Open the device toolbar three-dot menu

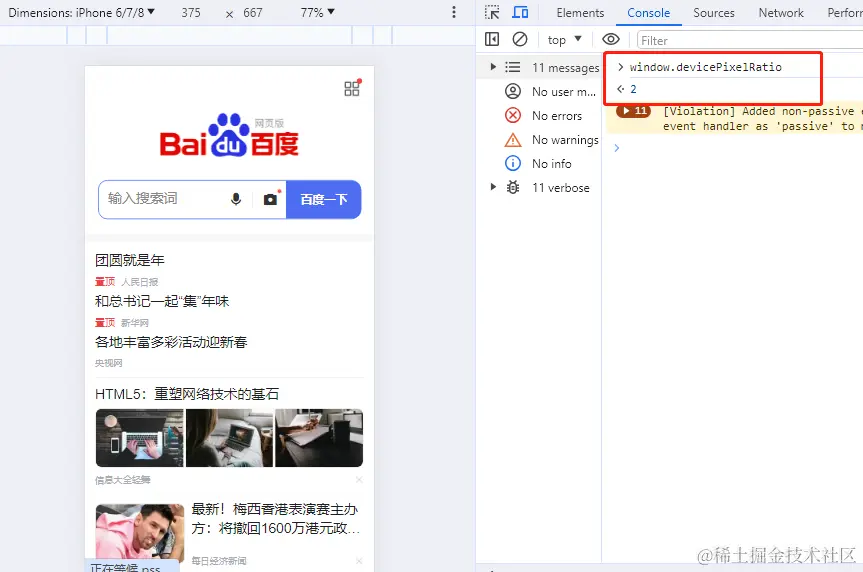tap(454, 12)
